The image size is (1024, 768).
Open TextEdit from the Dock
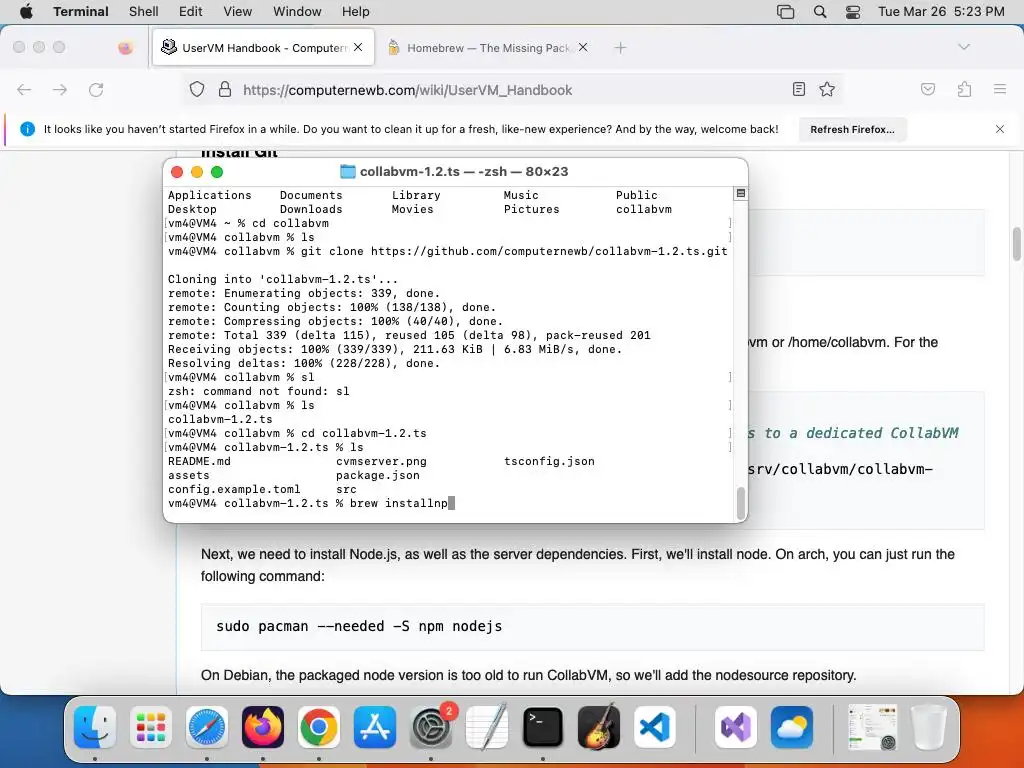[x=487, y=727]
